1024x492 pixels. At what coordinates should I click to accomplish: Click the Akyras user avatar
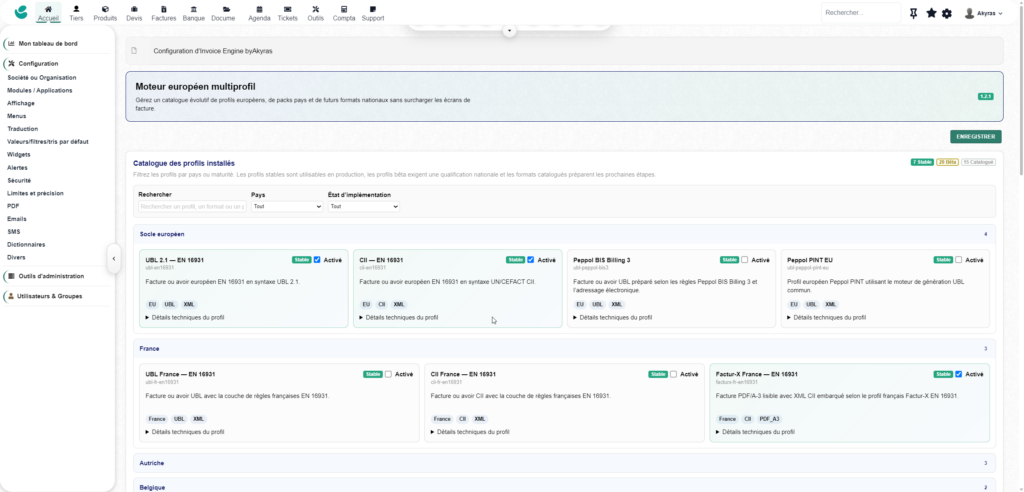coord(969,13)
